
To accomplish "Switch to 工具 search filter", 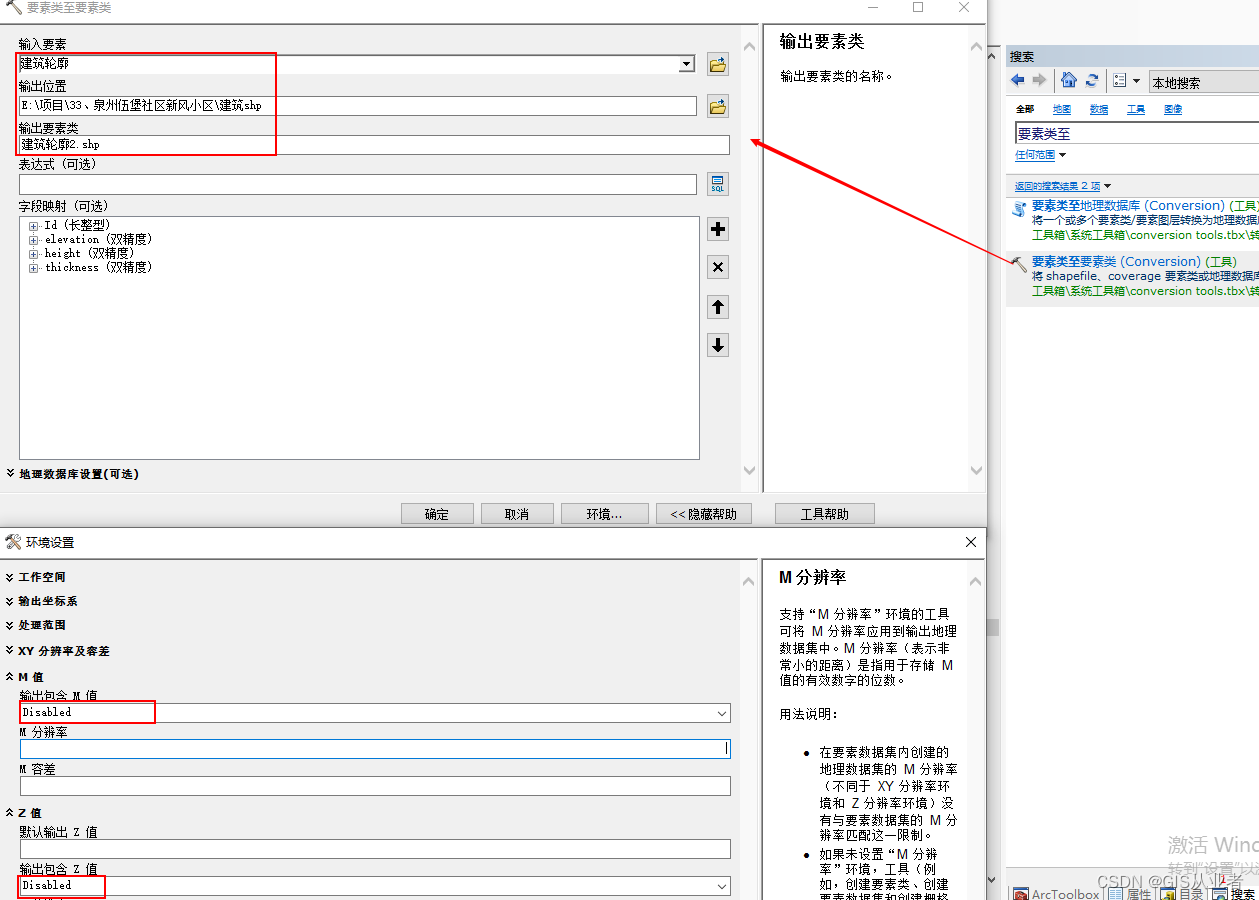I will 1136,109.
